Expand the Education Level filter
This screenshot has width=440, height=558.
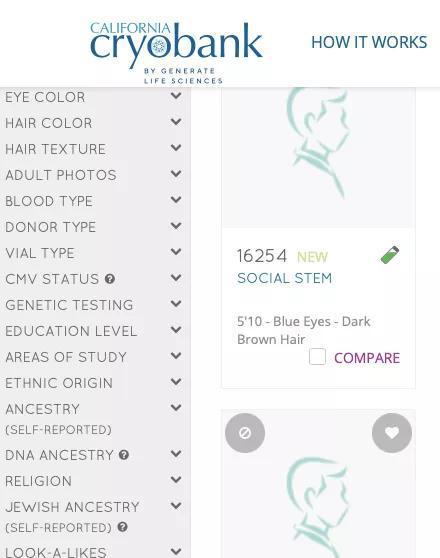93,331
